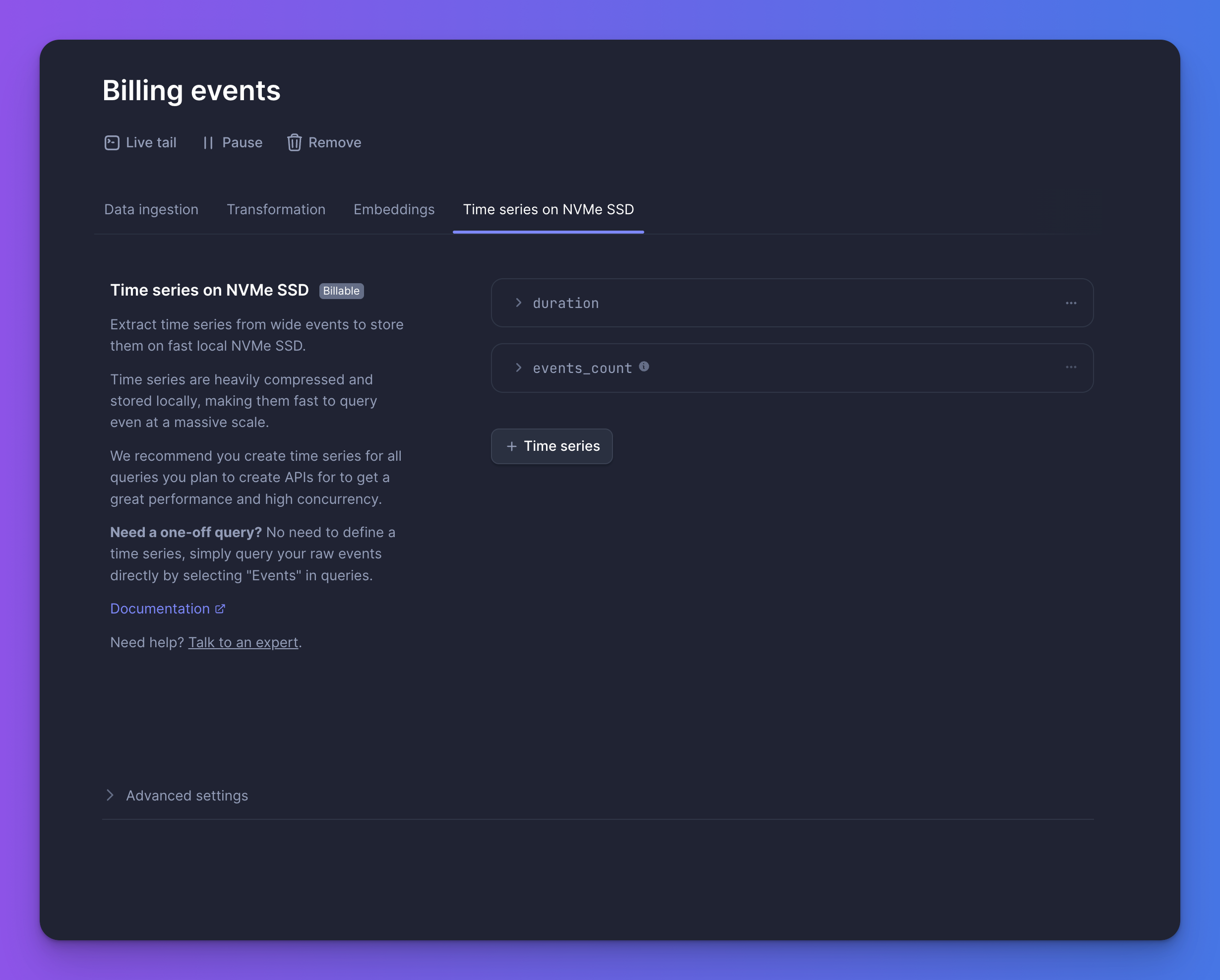Click the Live tail terminal icon

tap(112, 143)
